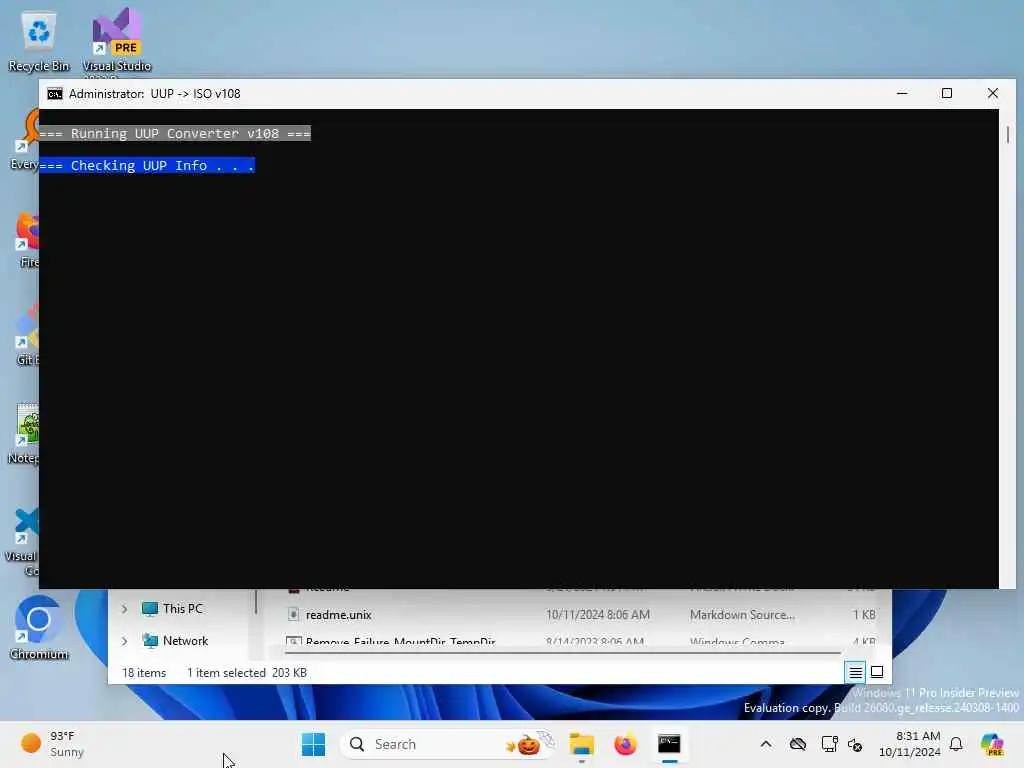The image size is (1024, 768).
Task: Click the pumpkin search highlight icon
Action: pyautogui.click(x=528, y=744)
